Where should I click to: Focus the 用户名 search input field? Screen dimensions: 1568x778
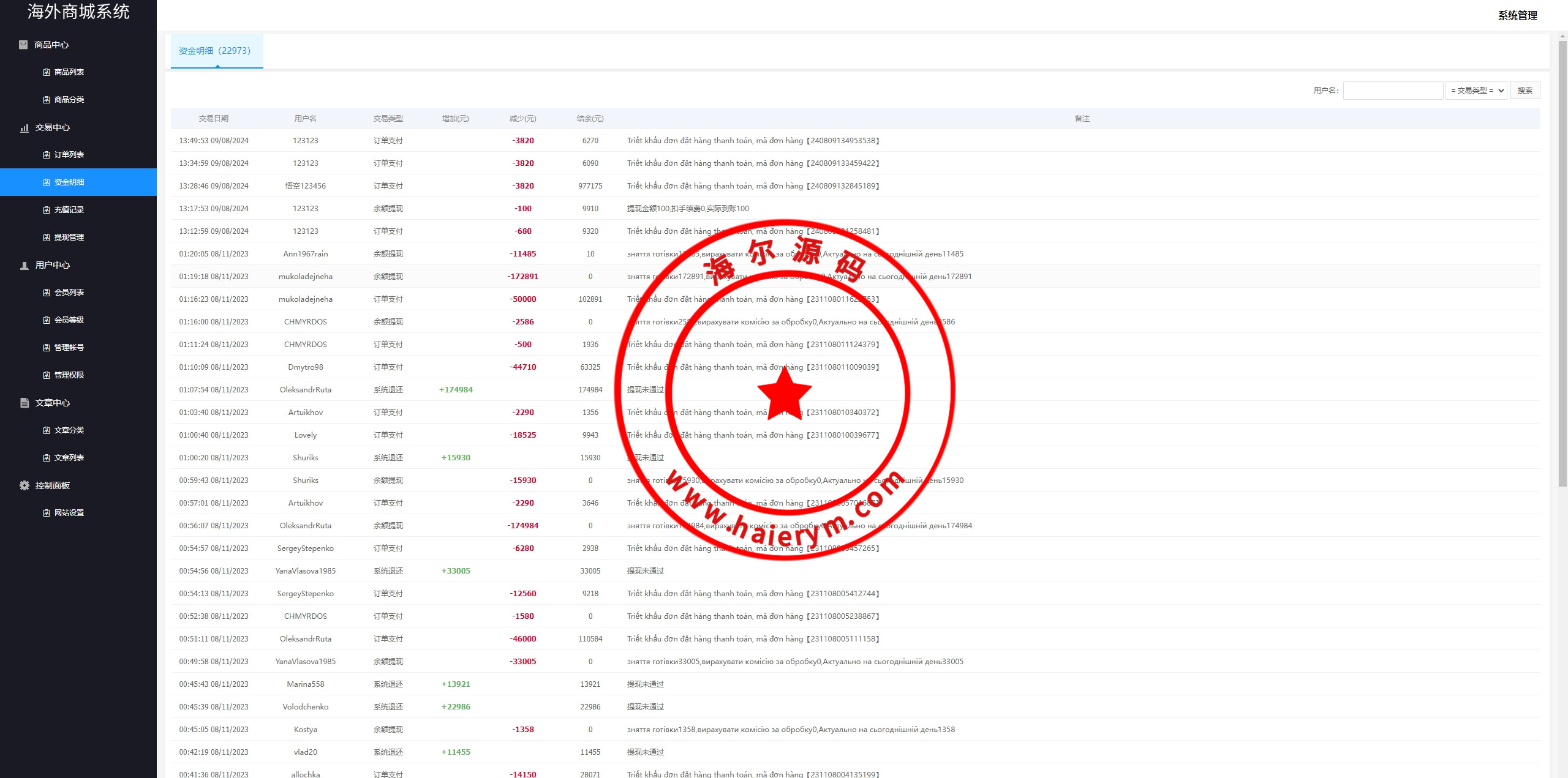tap(1393, 91)
